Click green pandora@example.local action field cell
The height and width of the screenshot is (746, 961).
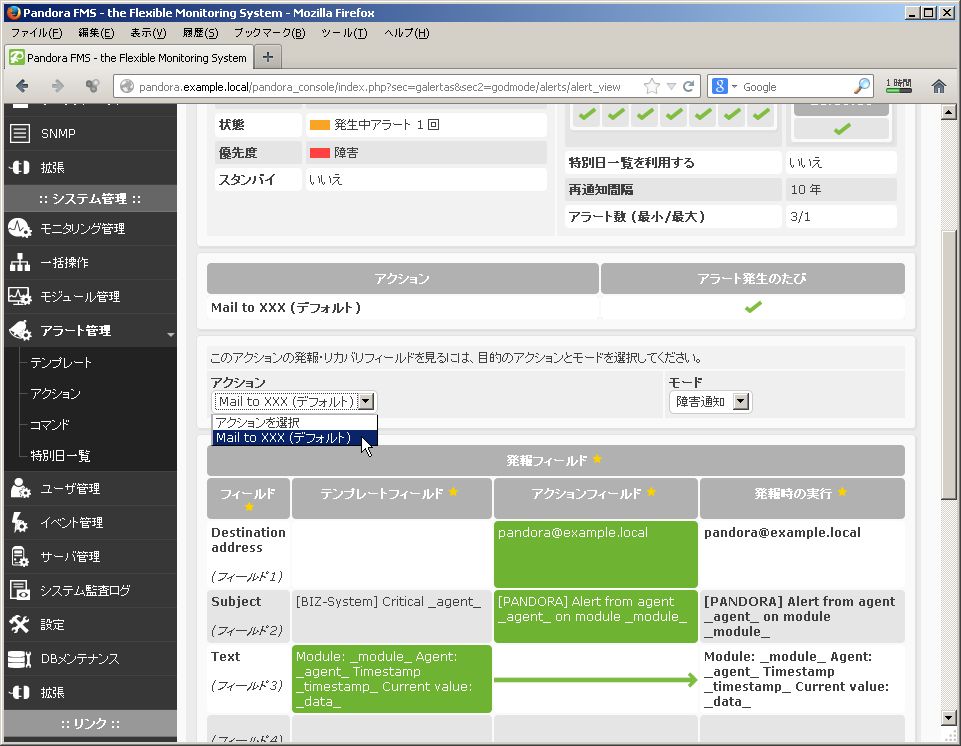[596, 554]
